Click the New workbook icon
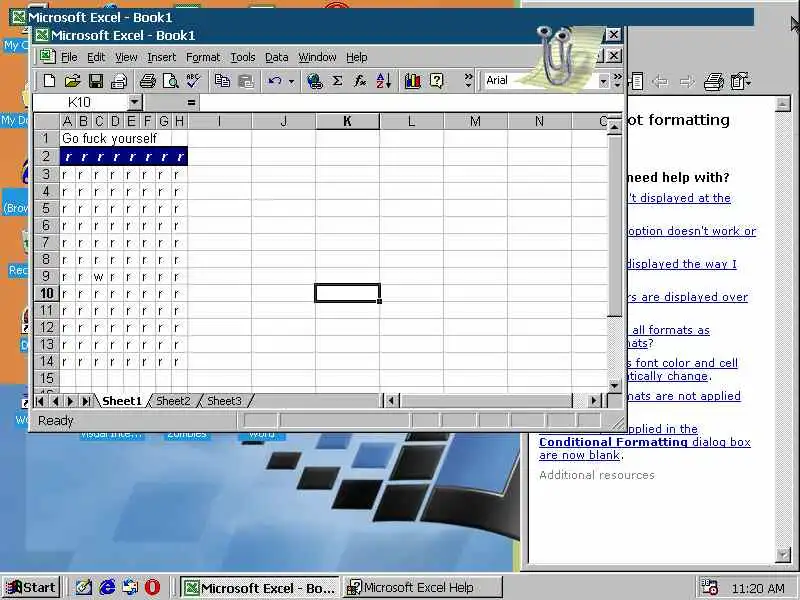 [x=49, y=81]
